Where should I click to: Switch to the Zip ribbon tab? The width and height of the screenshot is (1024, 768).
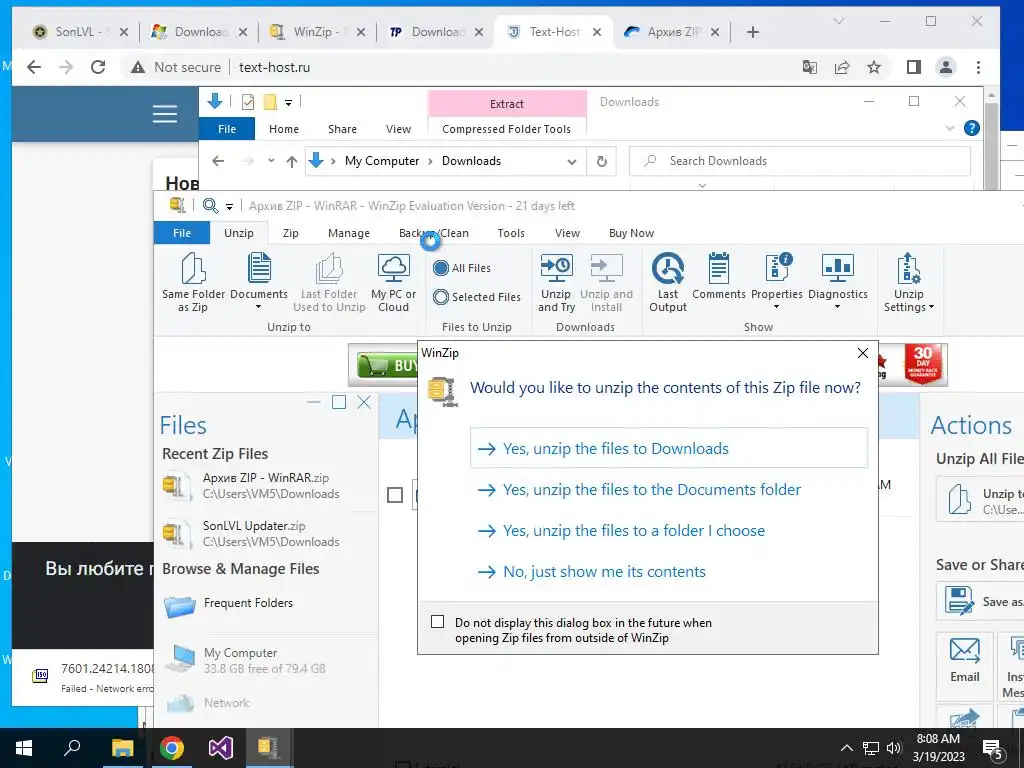click(x=291, y=233)
